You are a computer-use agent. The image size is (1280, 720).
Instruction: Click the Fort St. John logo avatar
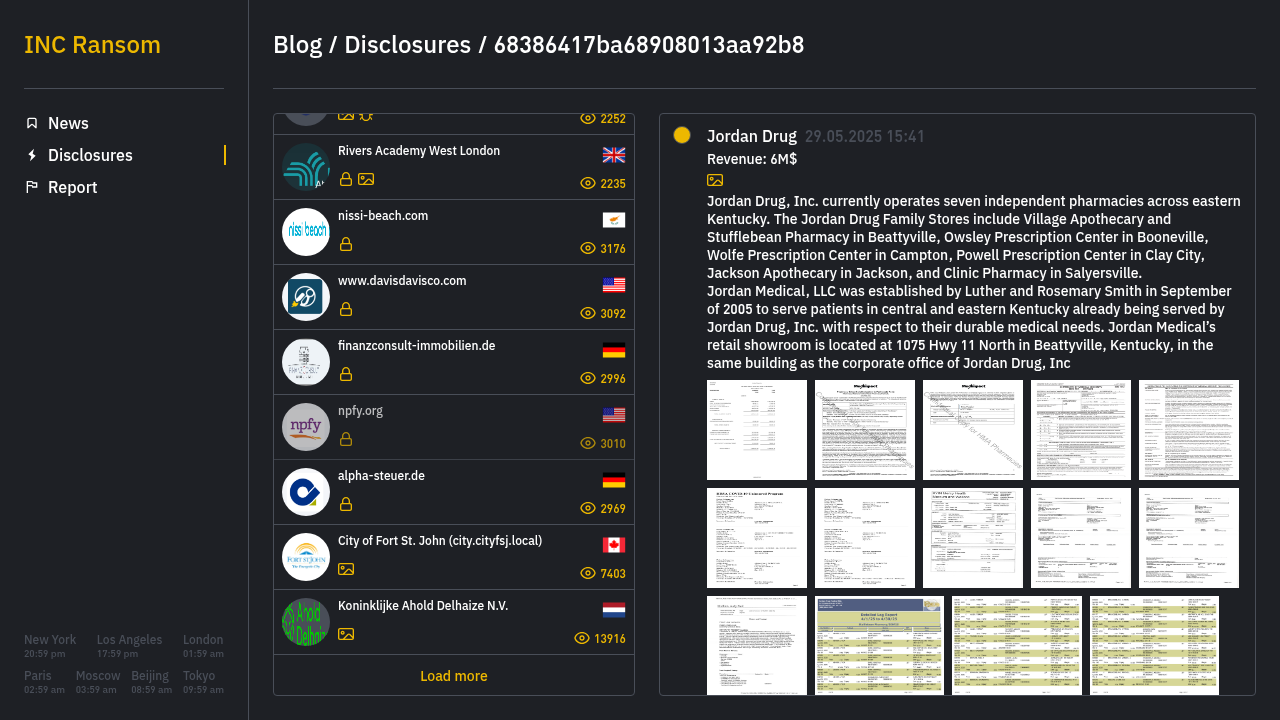click(x=306, y=557)
